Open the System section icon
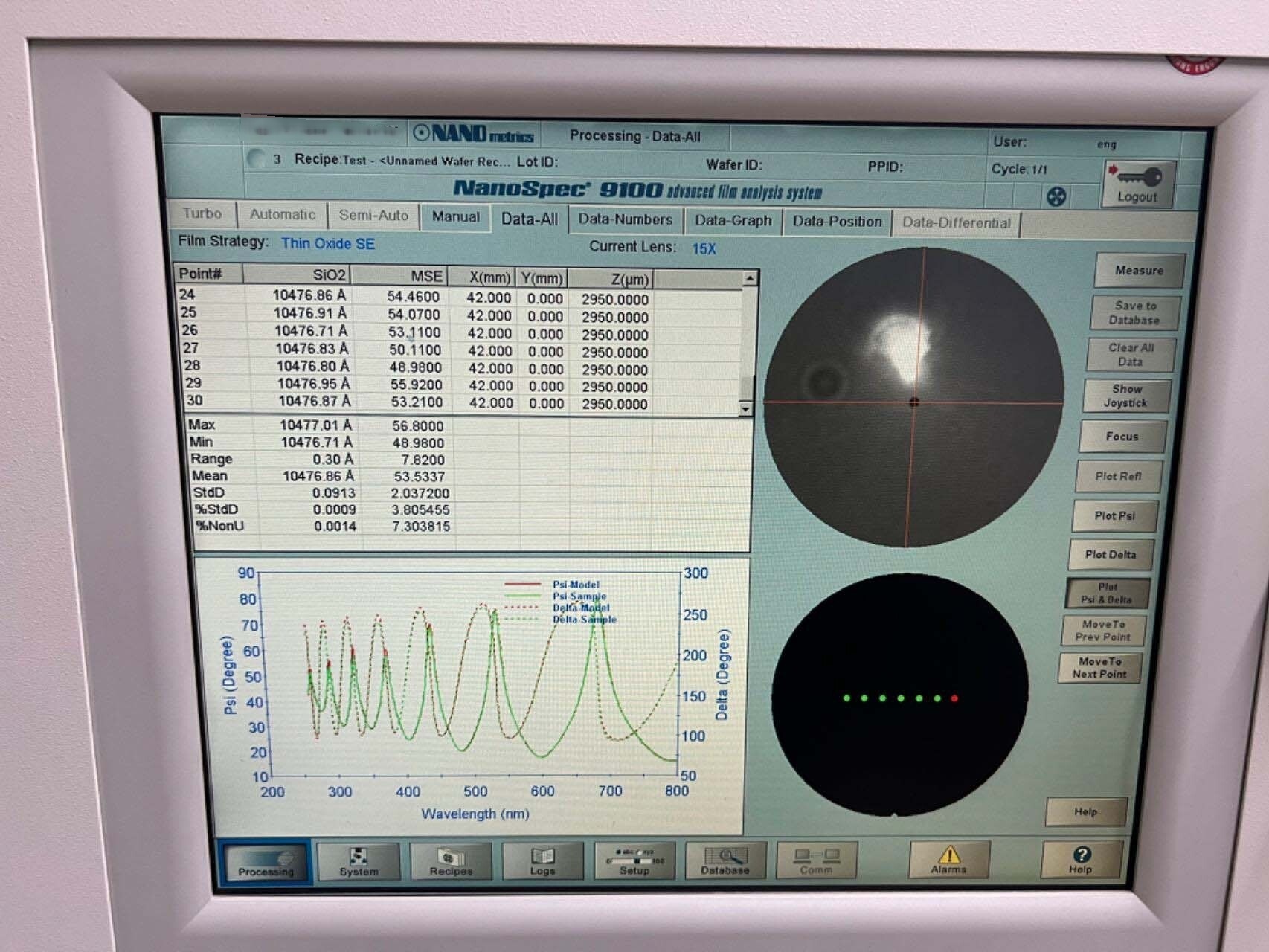1269x952 pixels. [x=359, y=862]
